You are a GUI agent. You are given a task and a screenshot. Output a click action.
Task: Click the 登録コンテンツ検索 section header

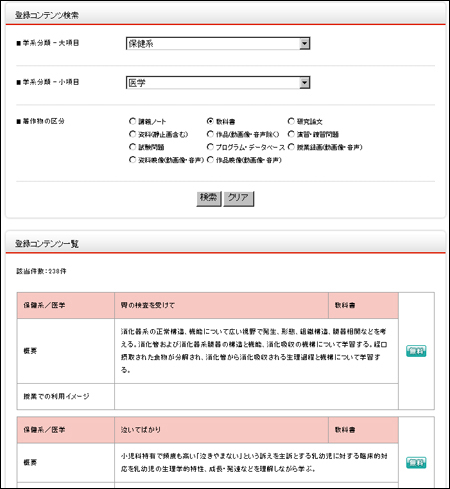pyautogui.click(x=47, y=15)
